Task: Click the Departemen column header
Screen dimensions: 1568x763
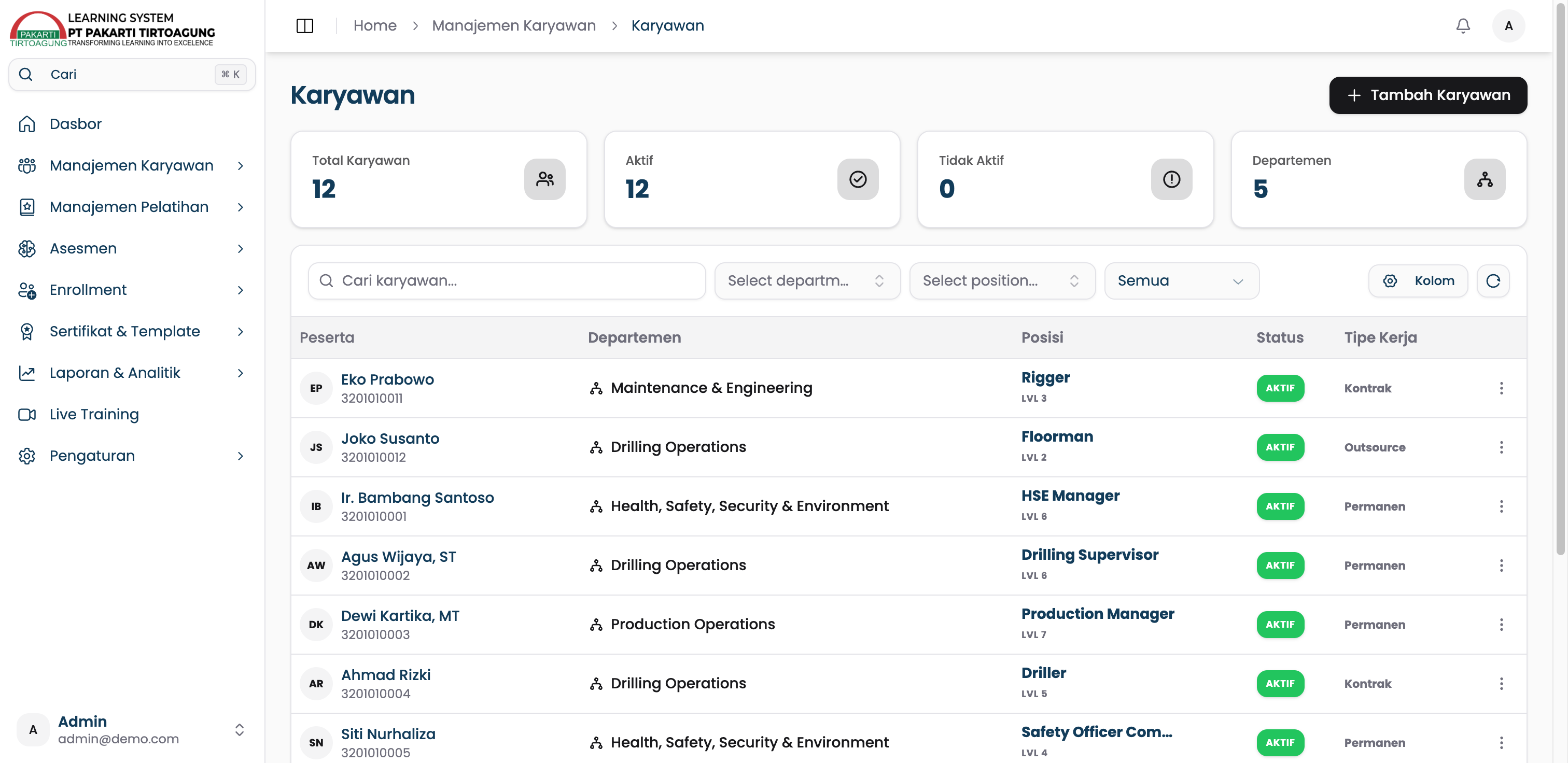Action: point(634,337)
